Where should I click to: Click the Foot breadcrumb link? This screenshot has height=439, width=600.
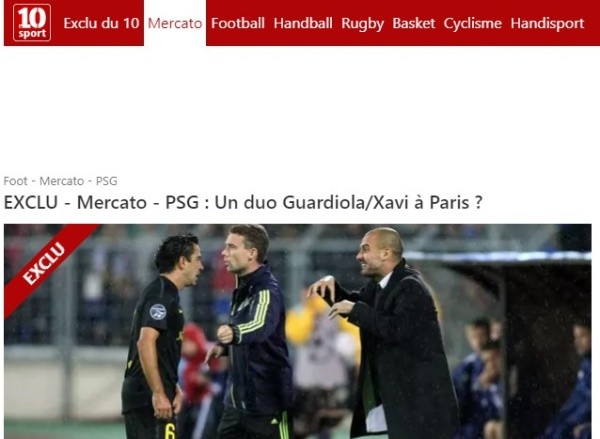[15, 181]
